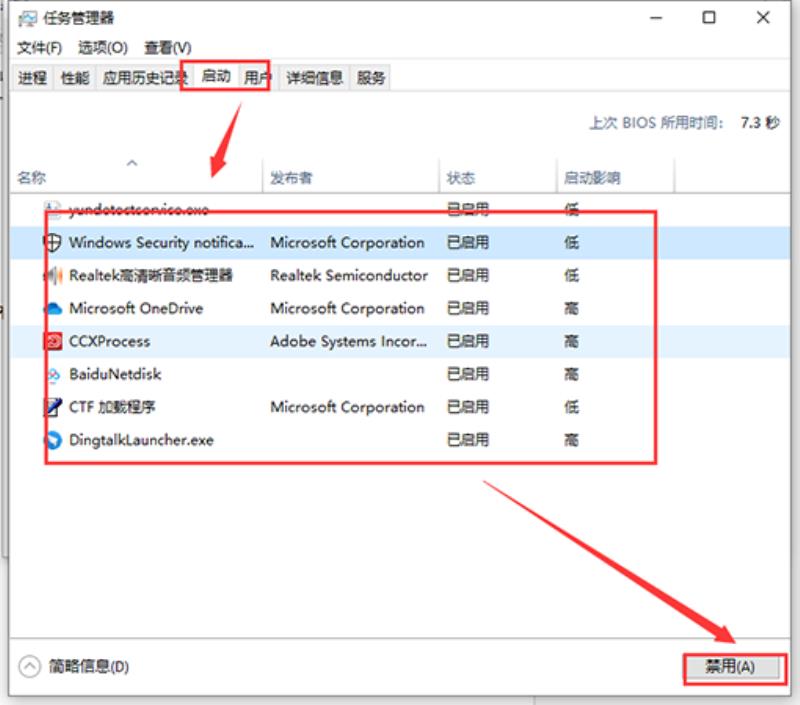Open the 查看(V) menu
800x705 pixels.
[x=168, y=48]
